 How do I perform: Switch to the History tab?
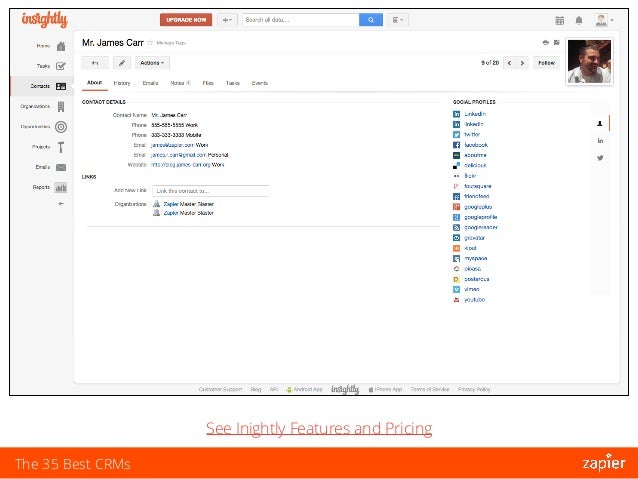coord(122,83)
